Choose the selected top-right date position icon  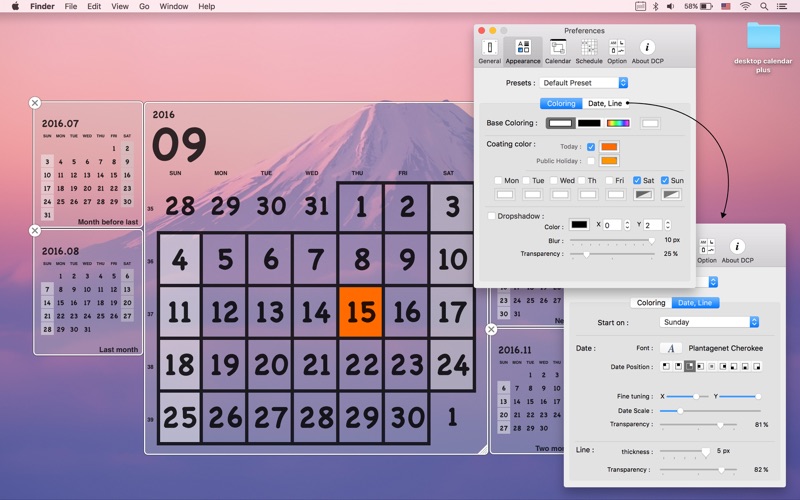point(689,366)
